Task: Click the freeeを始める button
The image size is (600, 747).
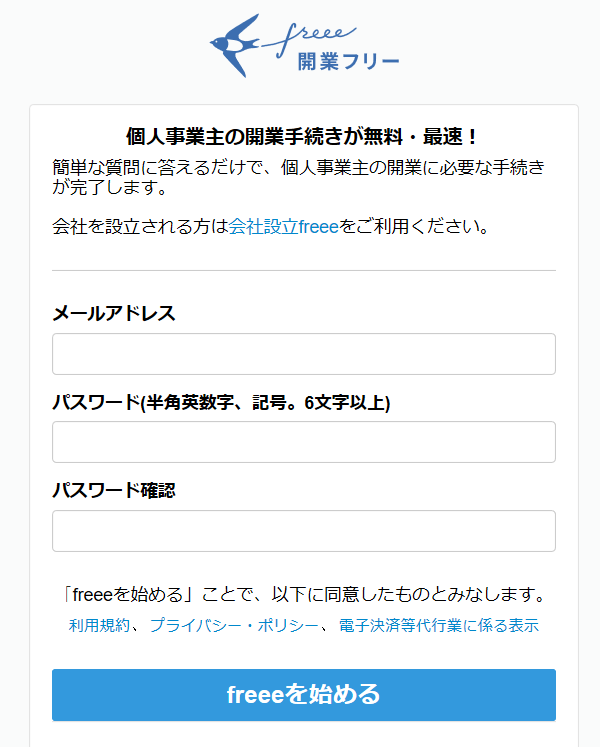Action: [x=304, y=695]
